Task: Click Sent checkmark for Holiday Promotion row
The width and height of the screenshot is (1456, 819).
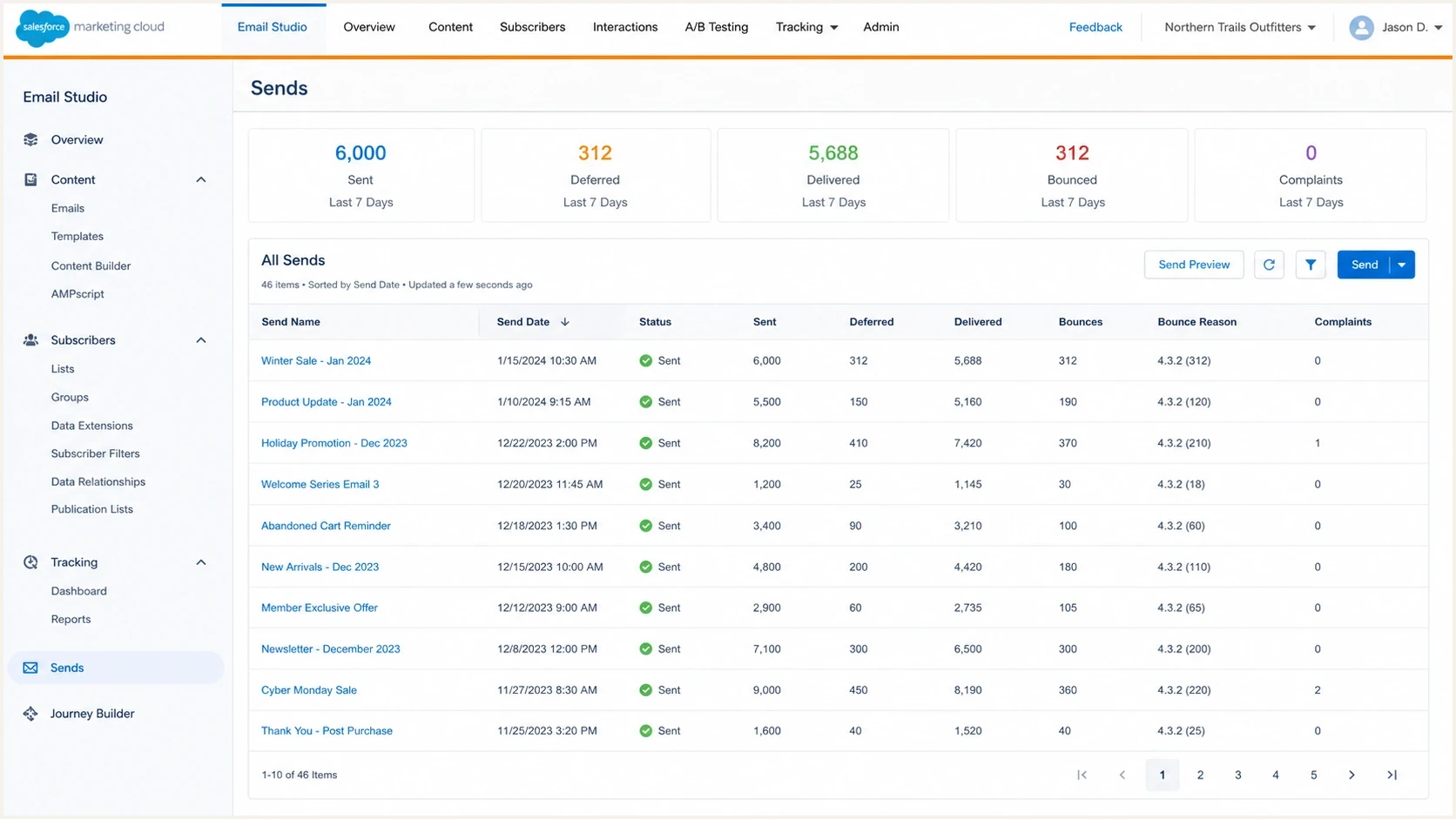Action: pos(645,443)
